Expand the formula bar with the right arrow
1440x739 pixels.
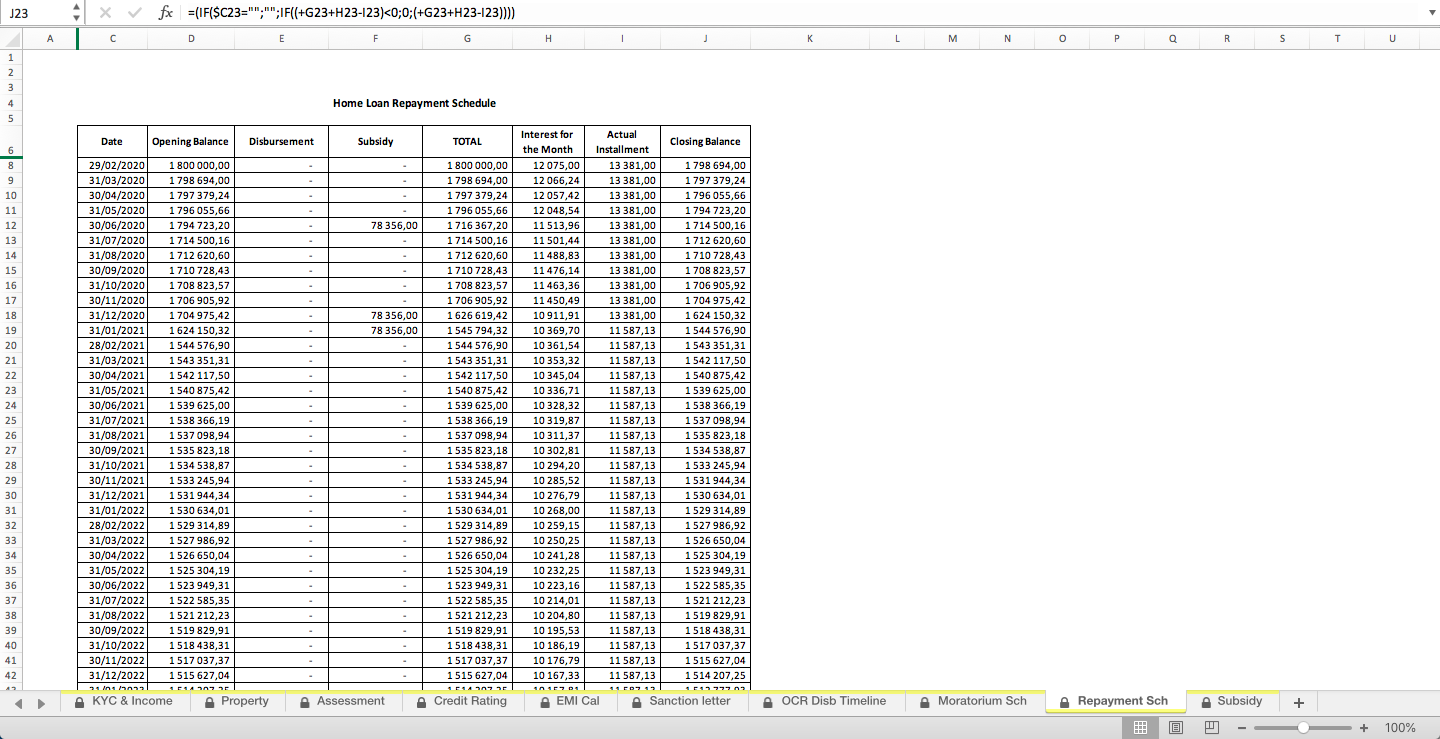(x=1430, y=13)
